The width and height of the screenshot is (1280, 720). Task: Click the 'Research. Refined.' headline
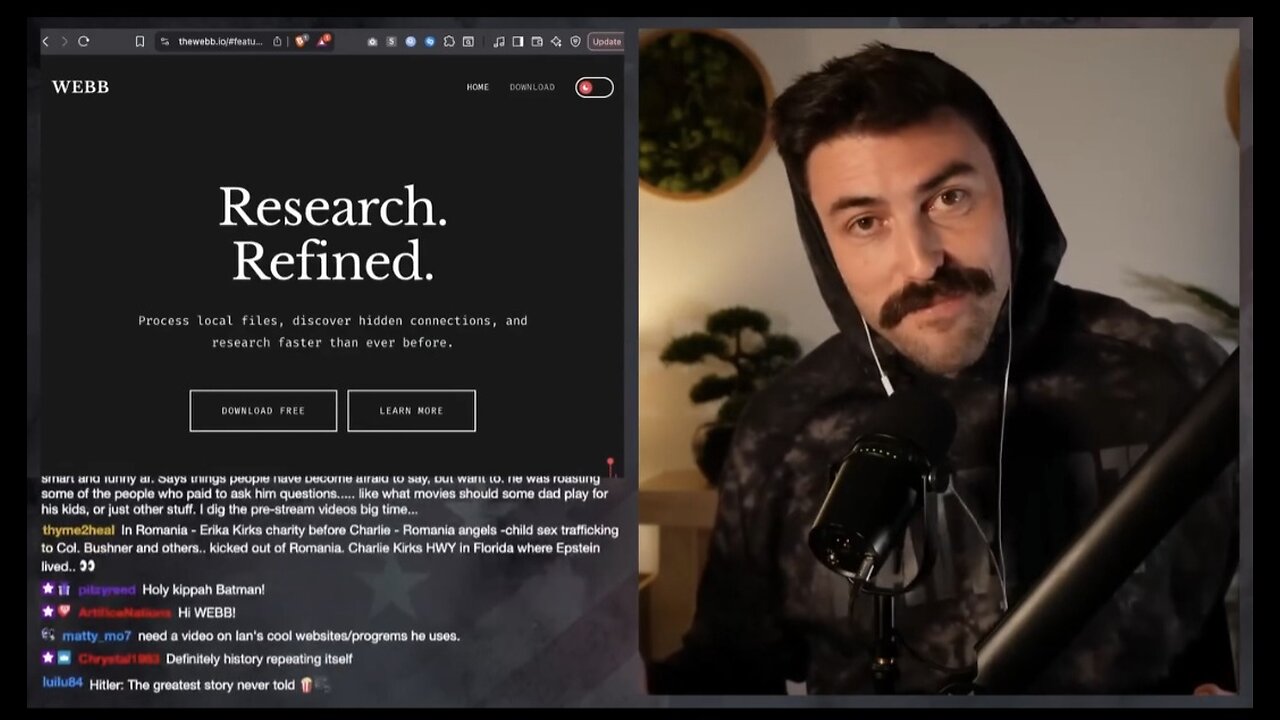coord(333,233)
